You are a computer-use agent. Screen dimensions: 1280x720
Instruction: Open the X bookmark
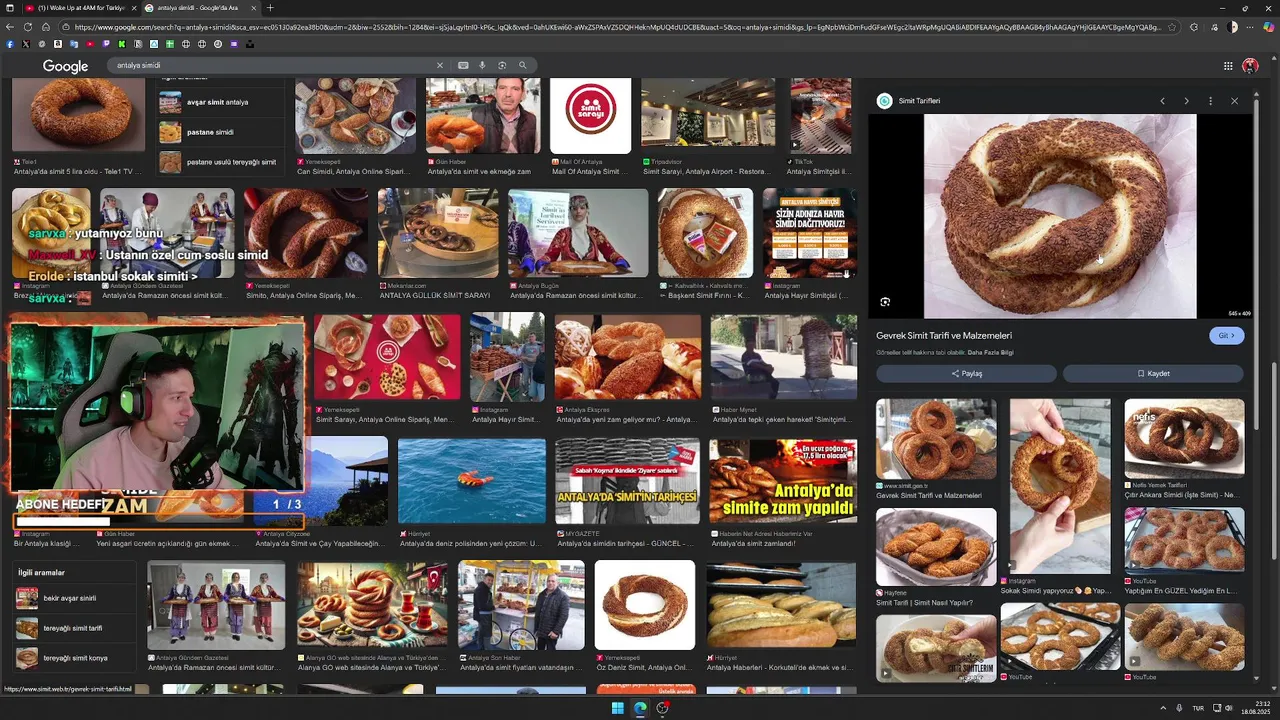click(26, 44)
